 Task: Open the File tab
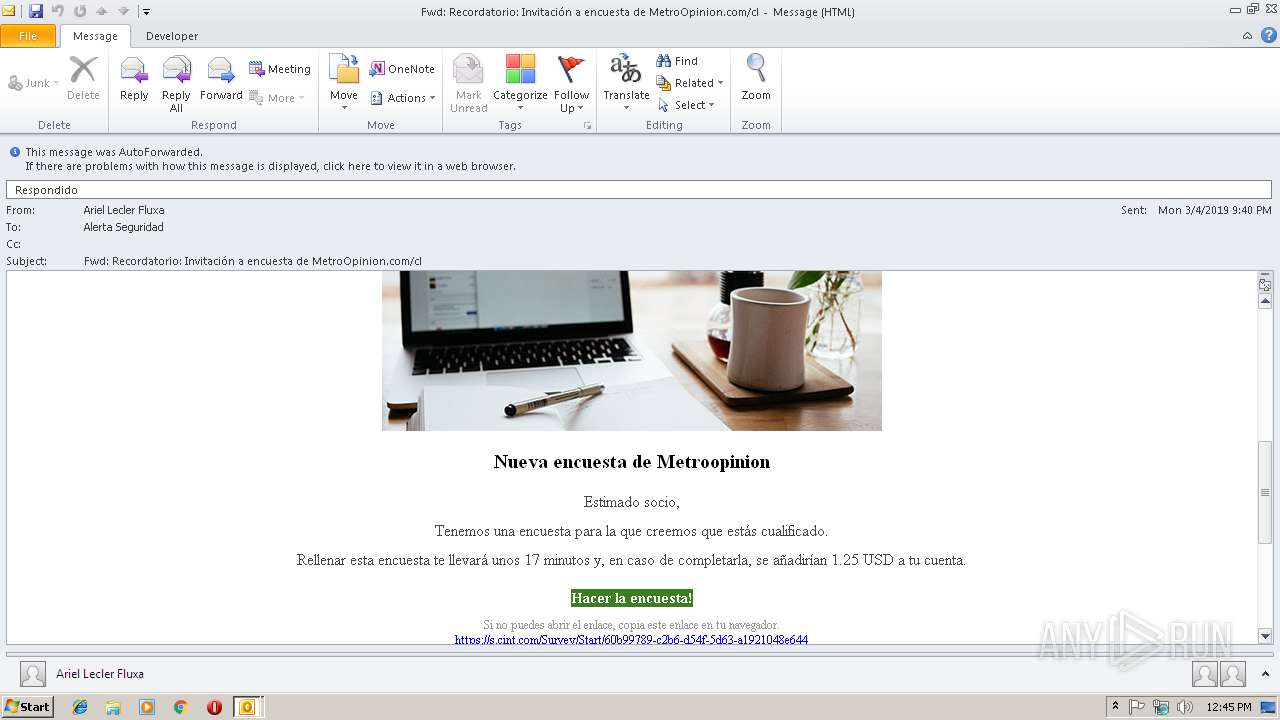[28, 36]
